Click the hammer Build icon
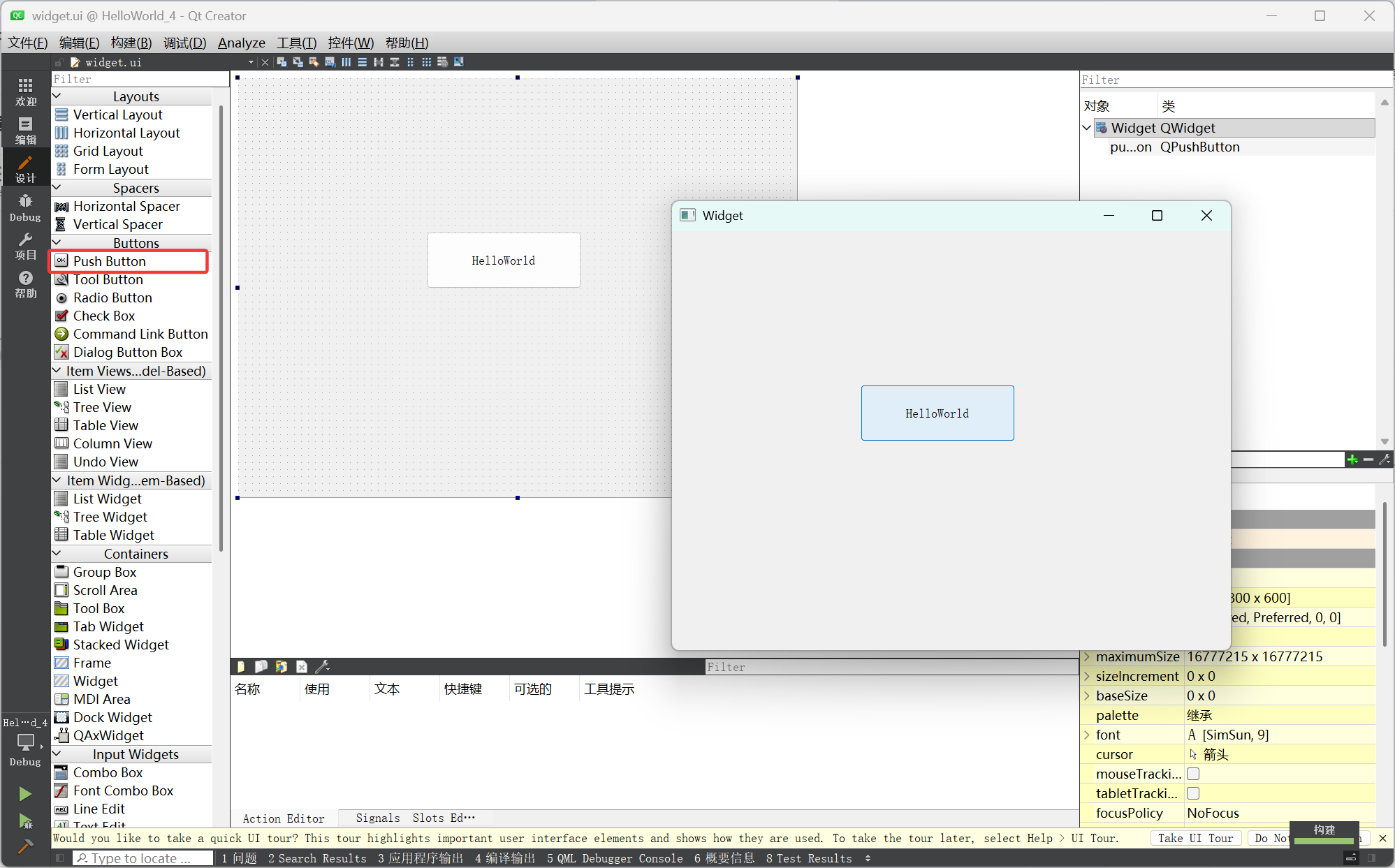 point(25,846)
